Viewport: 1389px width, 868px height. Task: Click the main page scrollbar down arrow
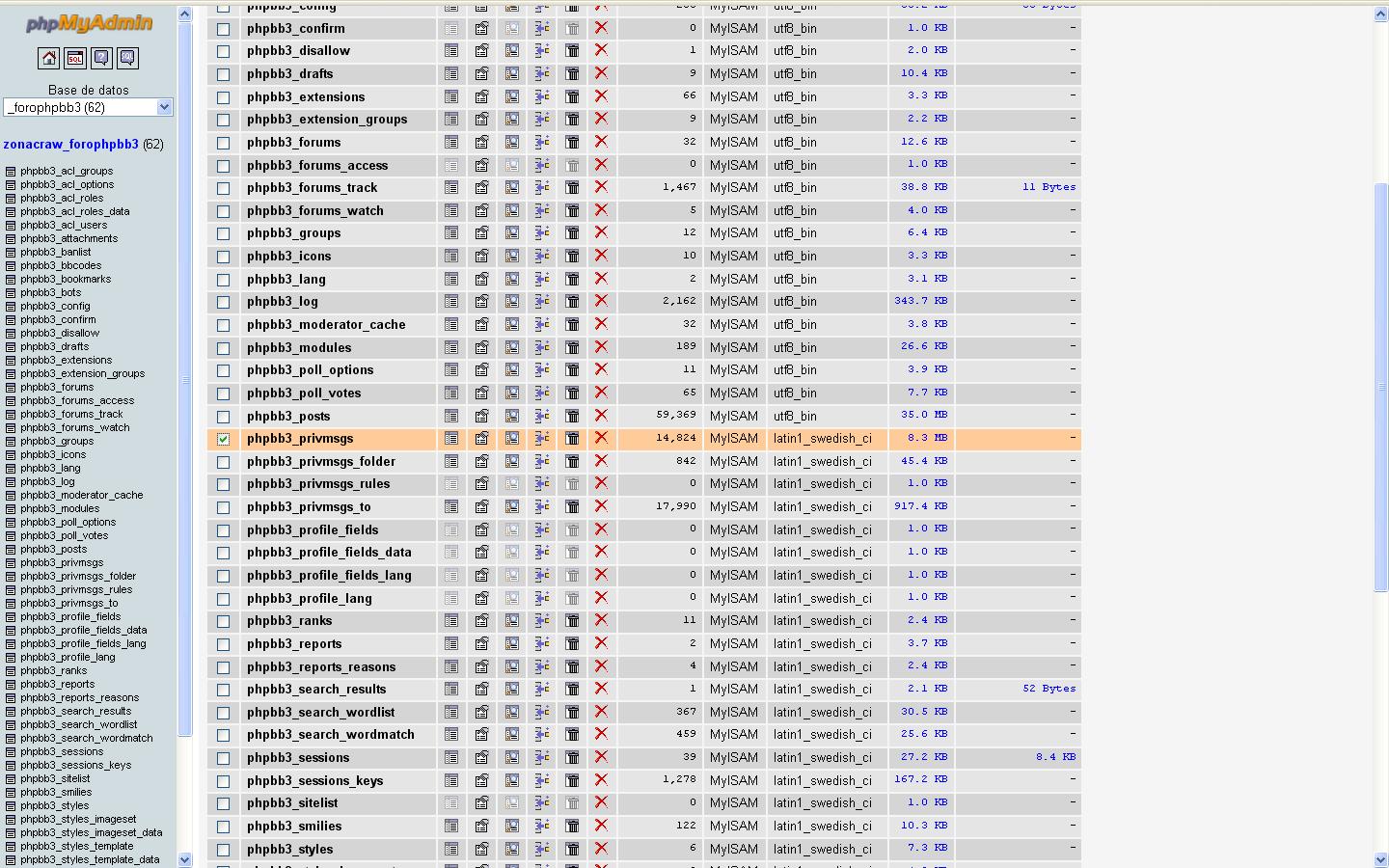(1380, 859)
